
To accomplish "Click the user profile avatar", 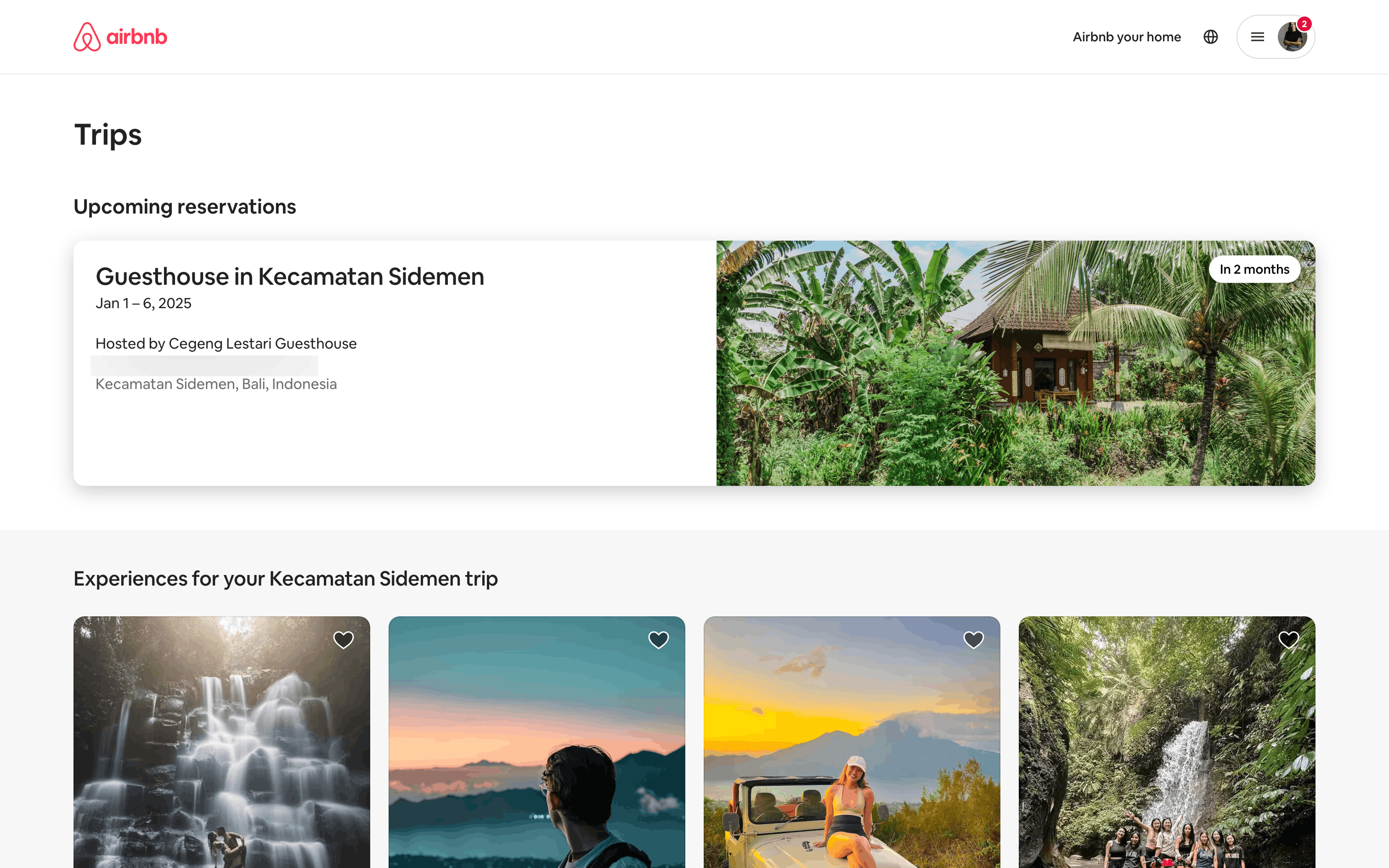I will [x=1292, y=37].
